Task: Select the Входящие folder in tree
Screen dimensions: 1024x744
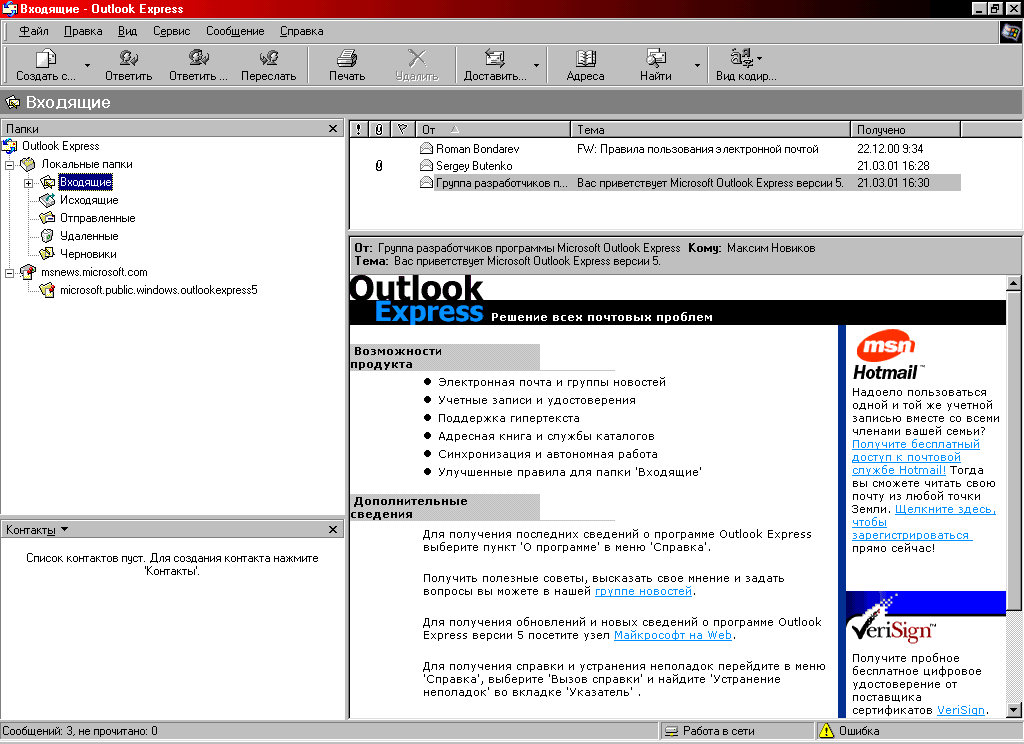Action: click(x=86, y=182)
